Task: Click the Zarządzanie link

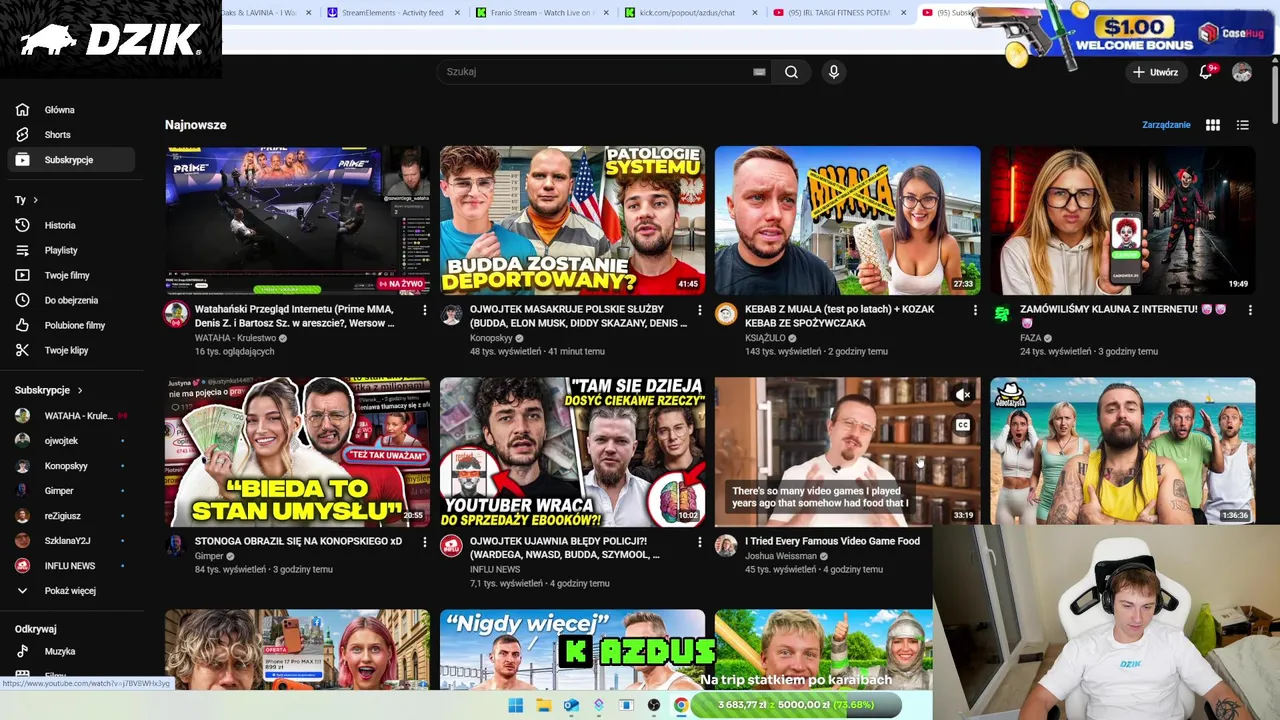Action: coord(1166,125)
